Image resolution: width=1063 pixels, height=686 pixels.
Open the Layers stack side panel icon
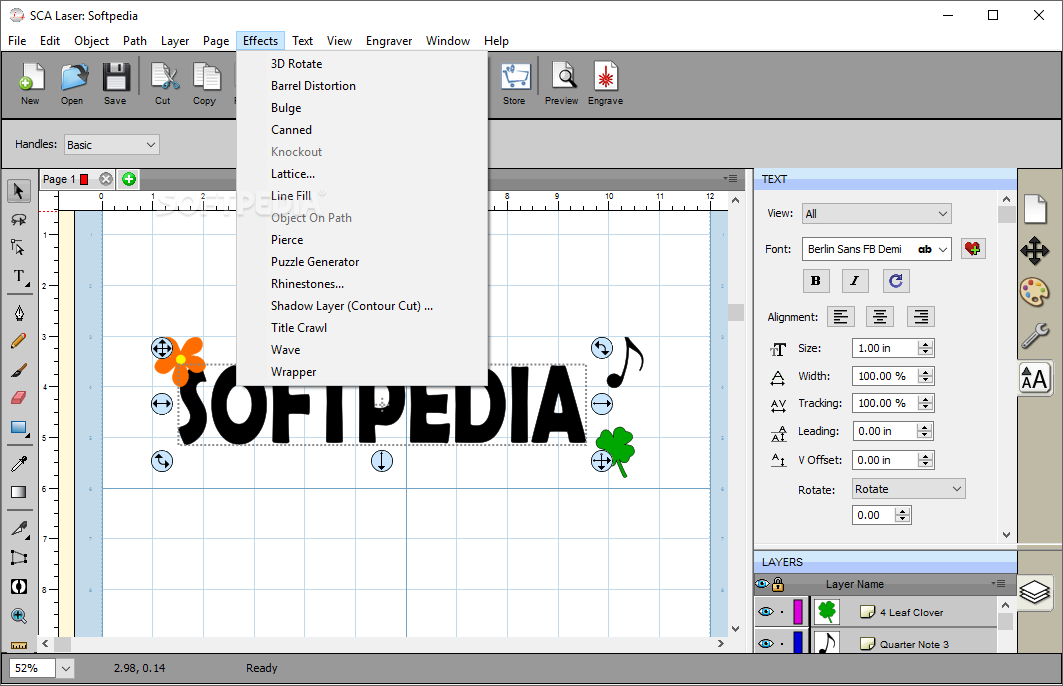click(1035, 592)
